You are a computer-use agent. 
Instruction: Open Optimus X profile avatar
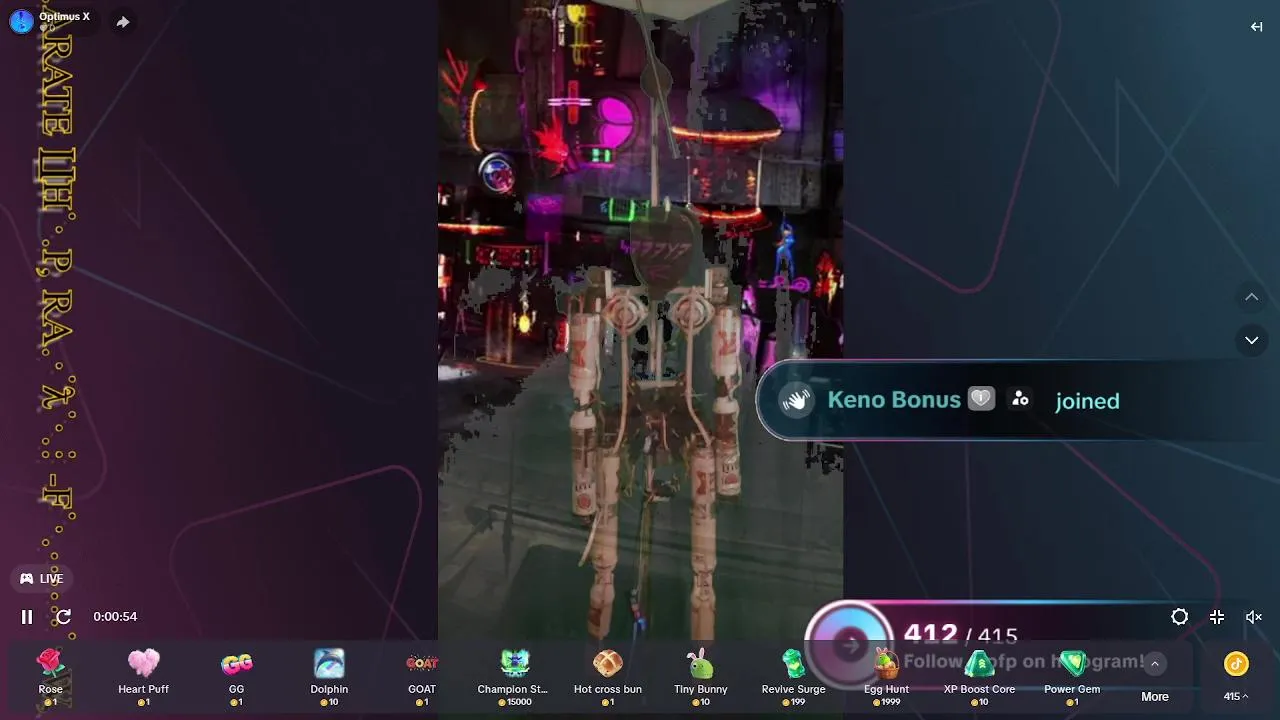[x=21, y=21]
